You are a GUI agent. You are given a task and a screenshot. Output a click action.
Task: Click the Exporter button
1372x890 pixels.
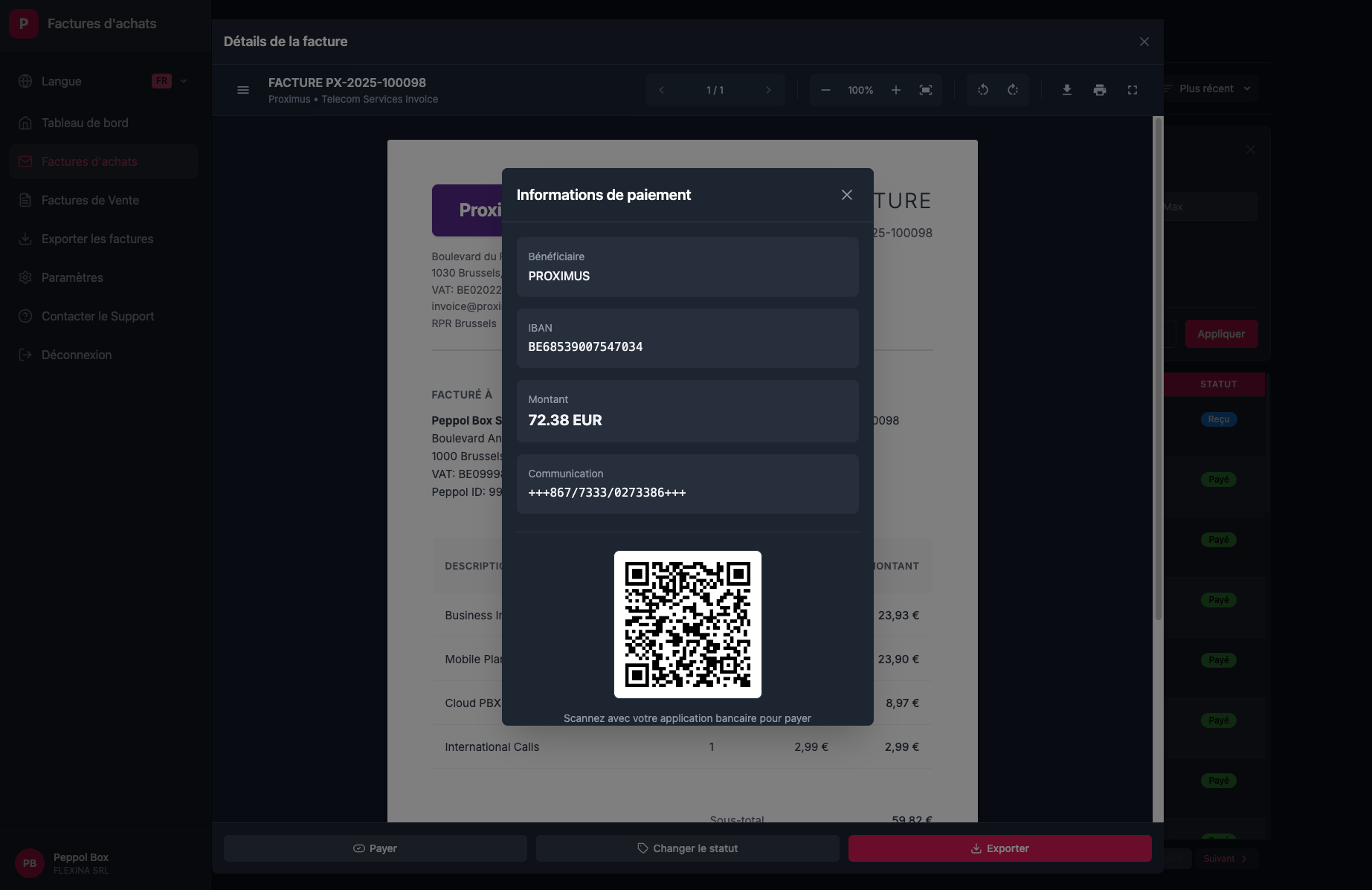1000,848
